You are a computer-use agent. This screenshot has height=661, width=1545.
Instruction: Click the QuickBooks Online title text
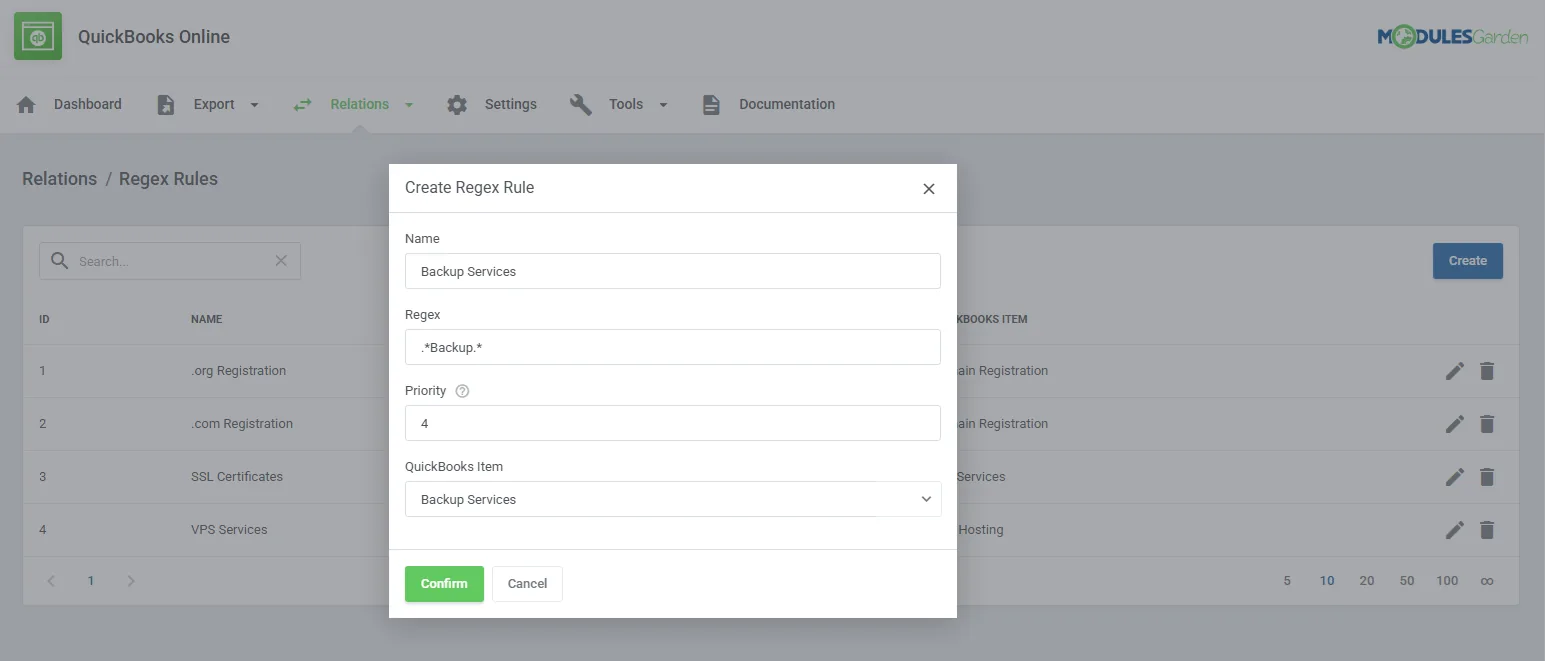154,37
